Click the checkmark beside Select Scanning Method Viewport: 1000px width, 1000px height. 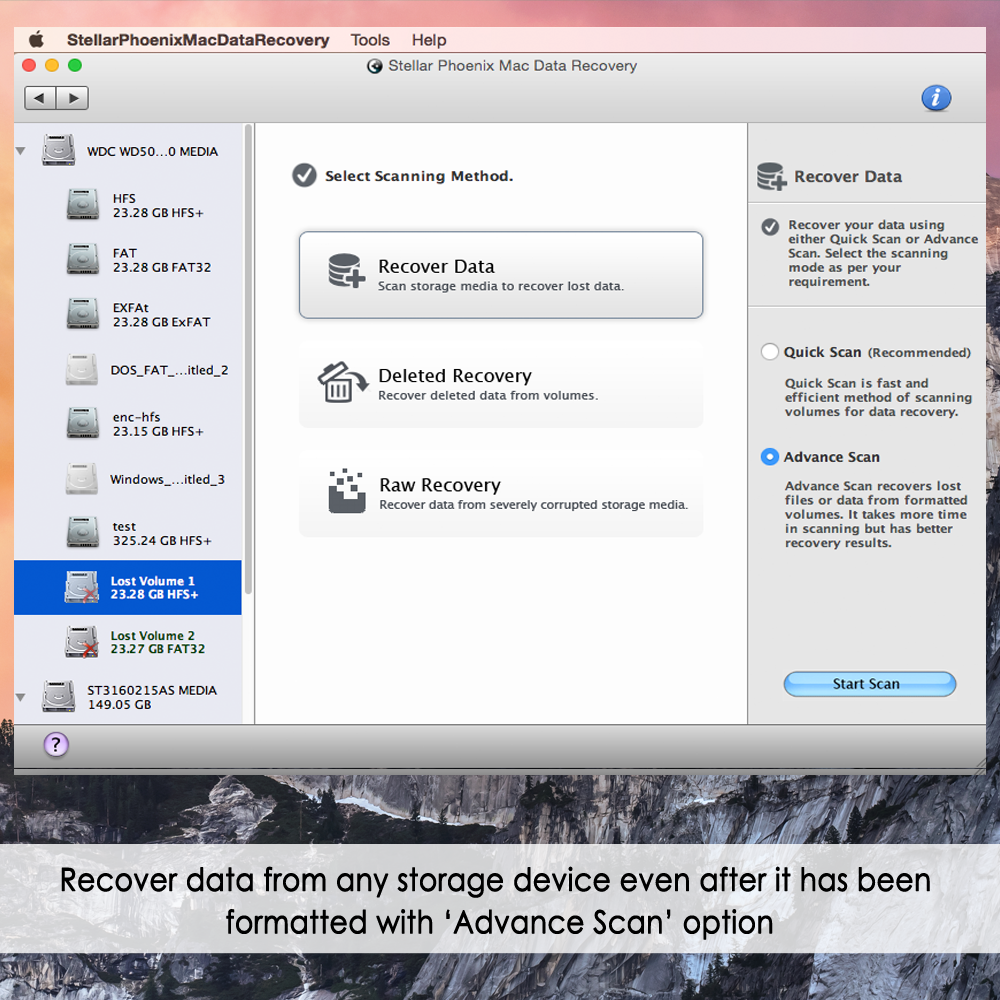[x=304, y=175]
